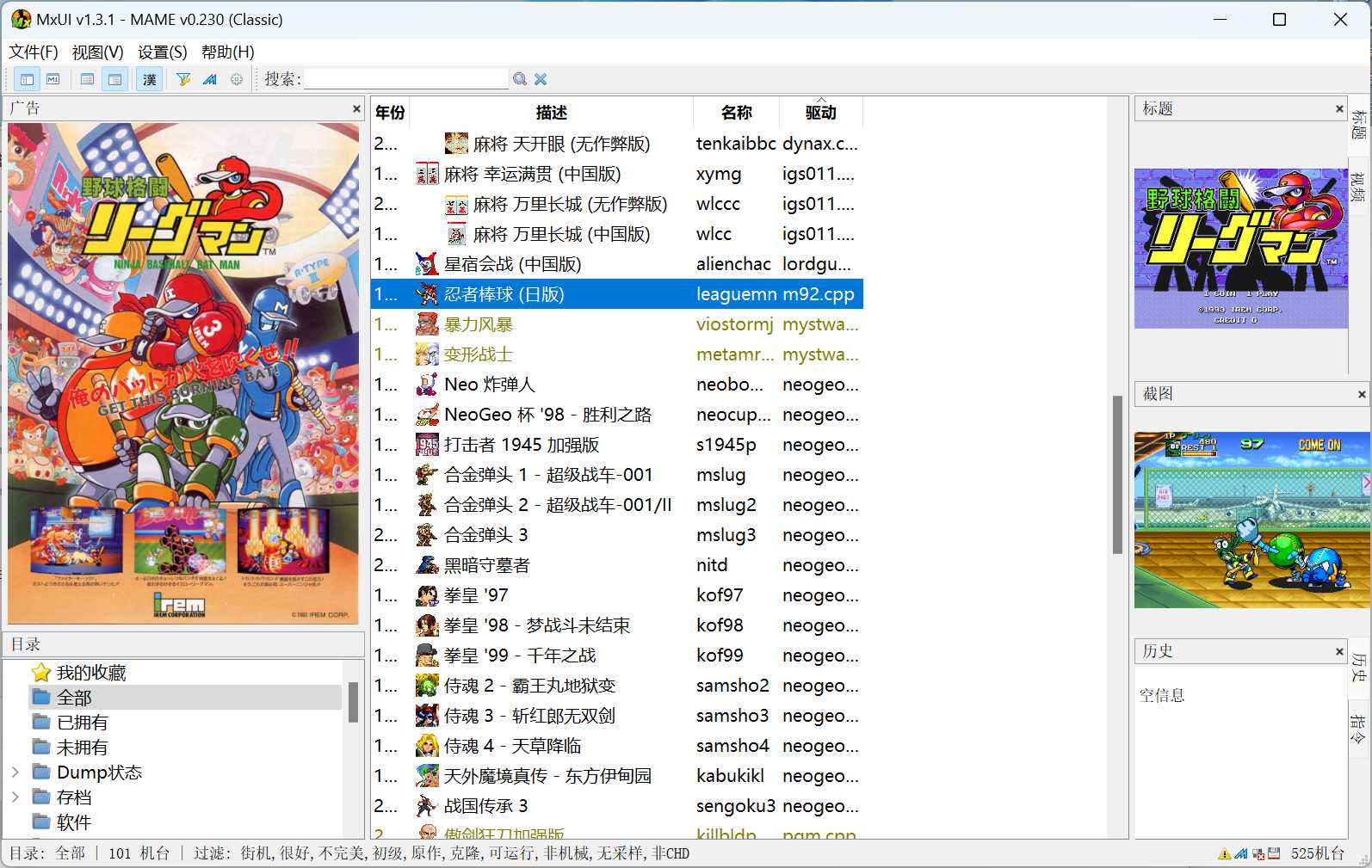Open the filter funnel tool

(x=183, y=79)
